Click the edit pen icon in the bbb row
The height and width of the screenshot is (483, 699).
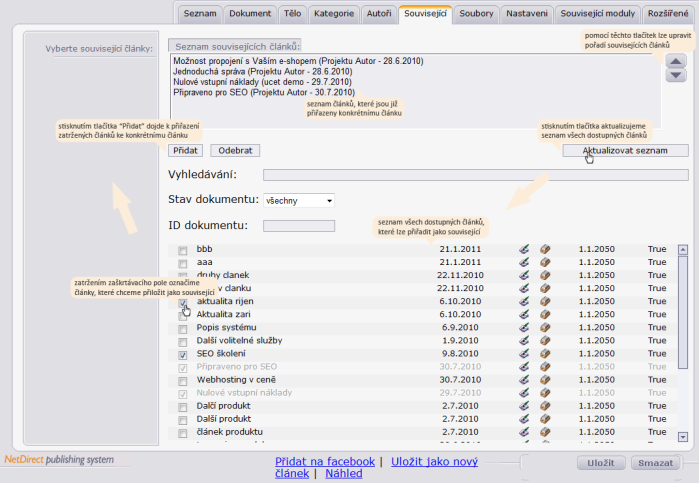[x=523, y=249]
